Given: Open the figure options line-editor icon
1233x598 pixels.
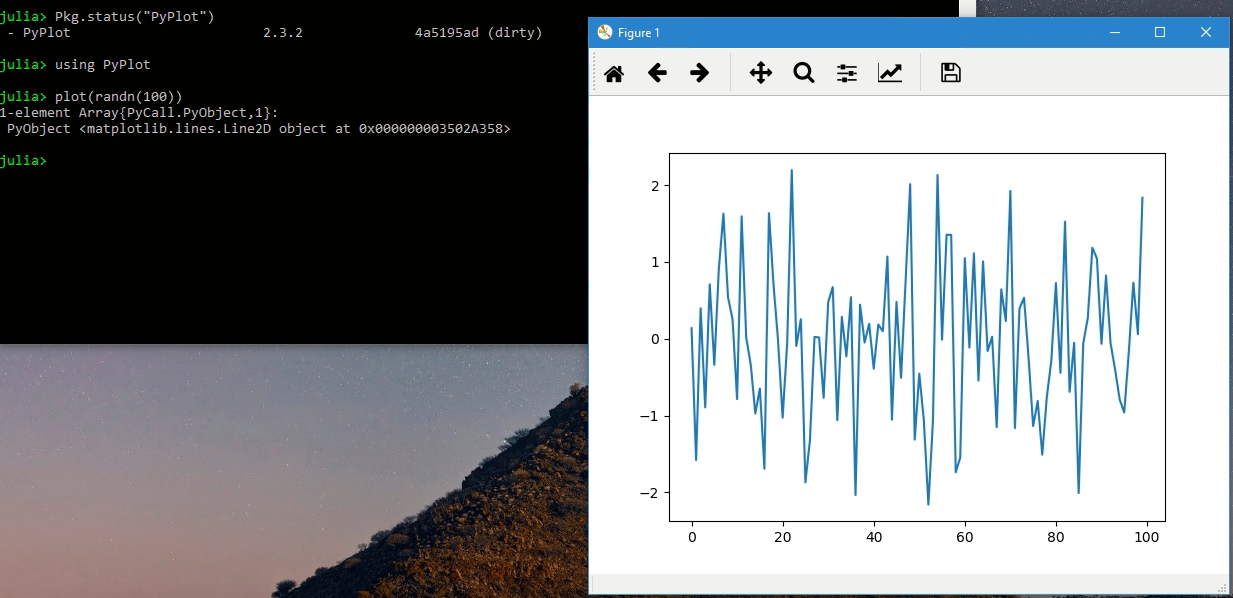Looking at the screenshot, I should [890, 72].
